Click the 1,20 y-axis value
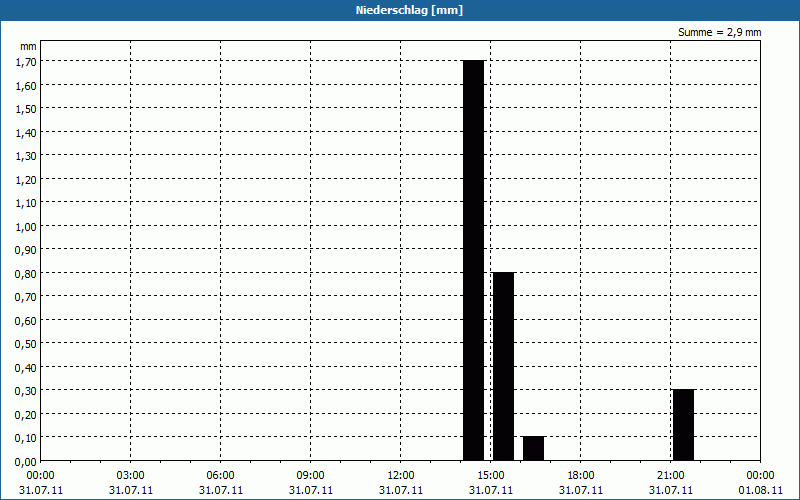Screen dimensions: 800x500 (26, 180)
